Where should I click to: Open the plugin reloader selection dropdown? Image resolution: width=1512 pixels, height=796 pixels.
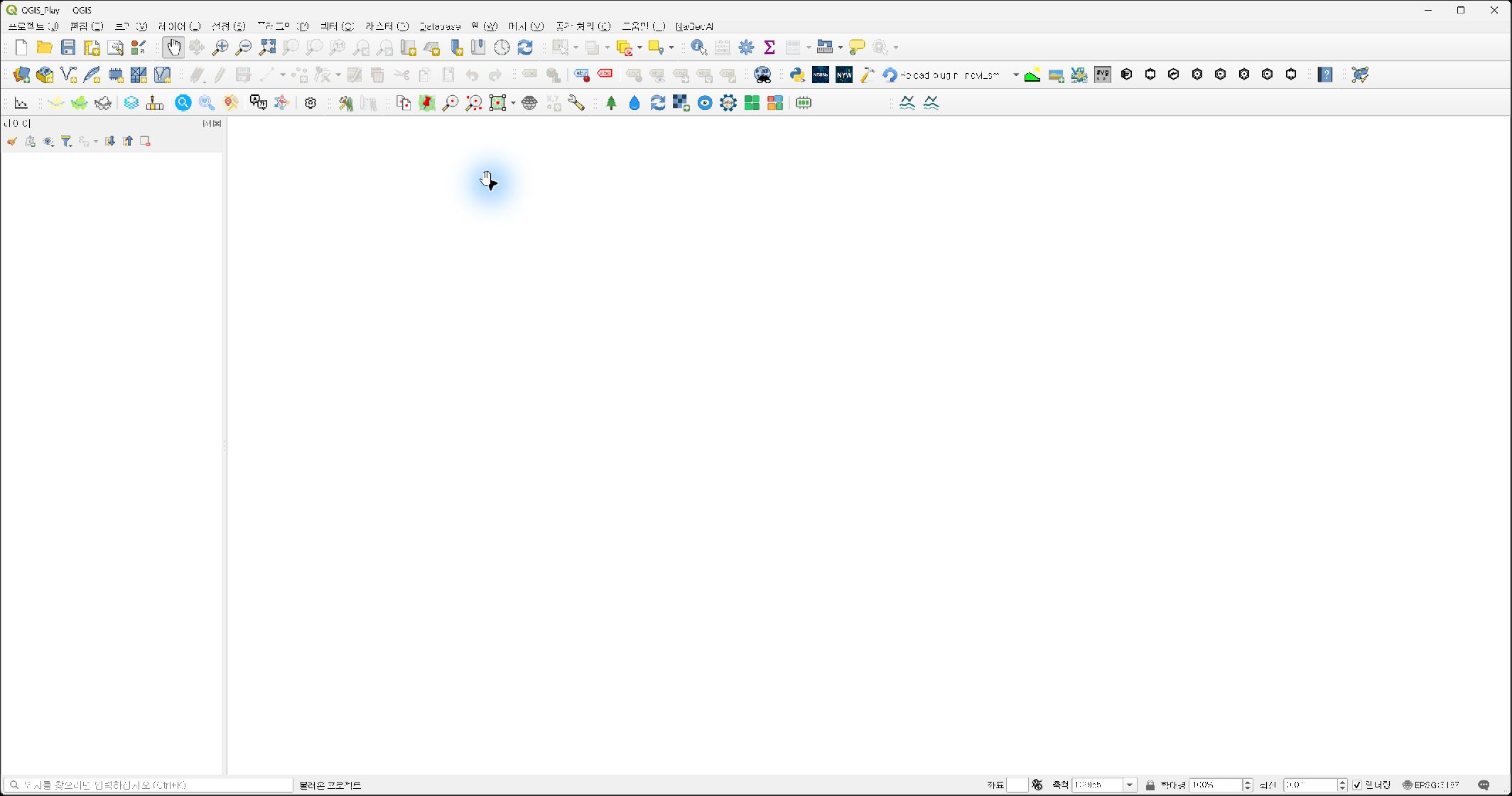point(1015,75)
